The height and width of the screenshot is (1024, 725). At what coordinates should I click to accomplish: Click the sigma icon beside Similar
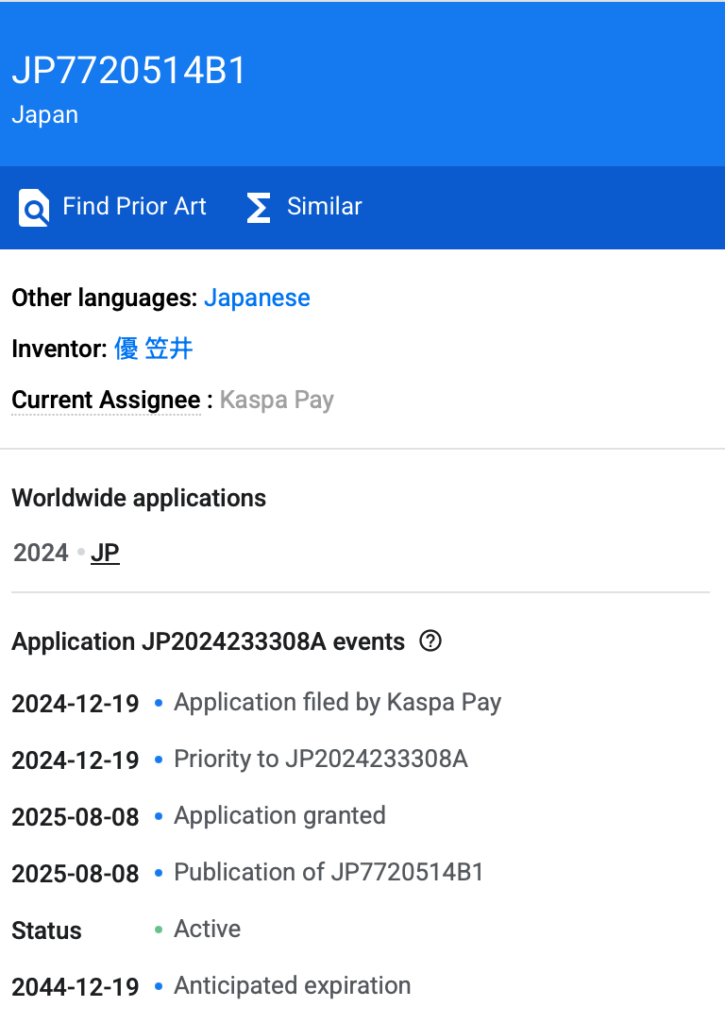click(x=258, y=208)
